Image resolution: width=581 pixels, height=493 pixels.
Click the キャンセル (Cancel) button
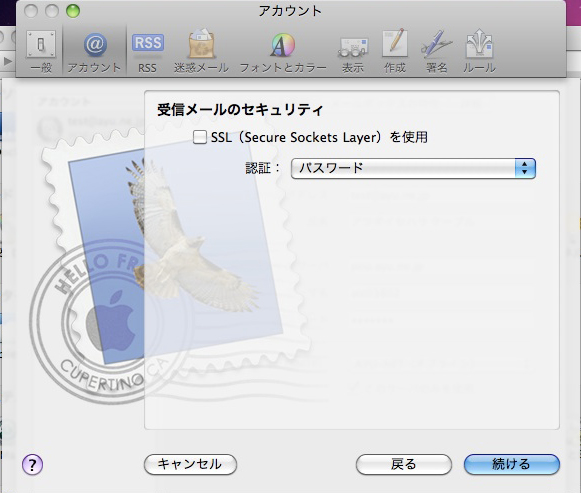tap(190, 464)
